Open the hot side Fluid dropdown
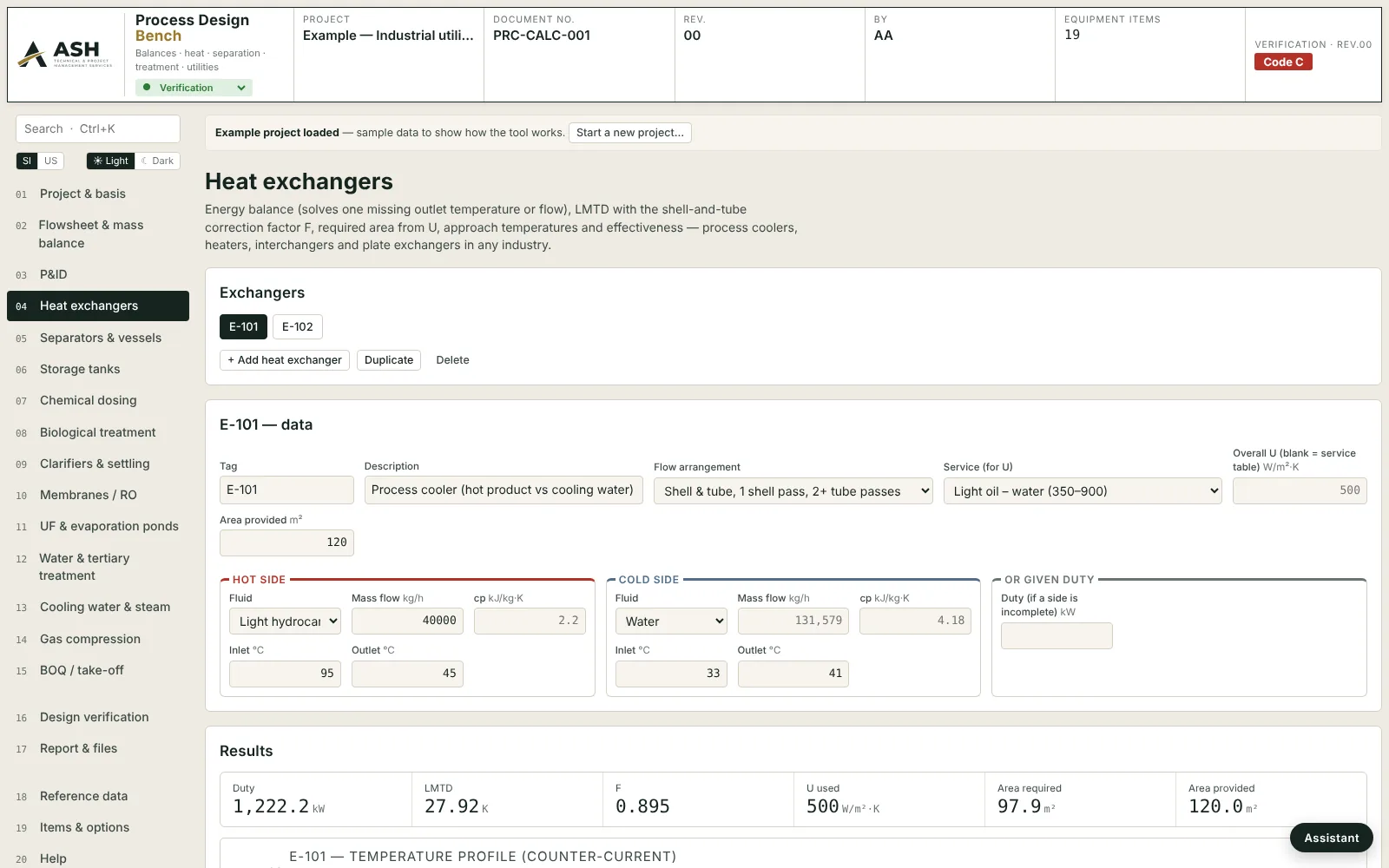1389x868 pixels. pyautogui.click(x=285, y=621)
